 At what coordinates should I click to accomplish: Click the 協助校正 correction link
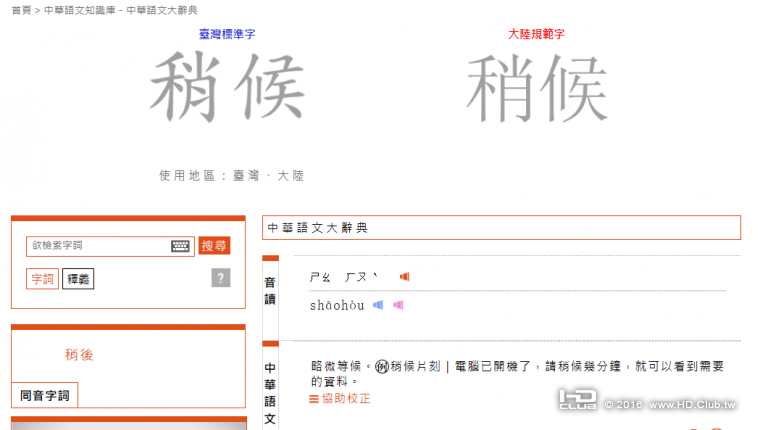346,398
